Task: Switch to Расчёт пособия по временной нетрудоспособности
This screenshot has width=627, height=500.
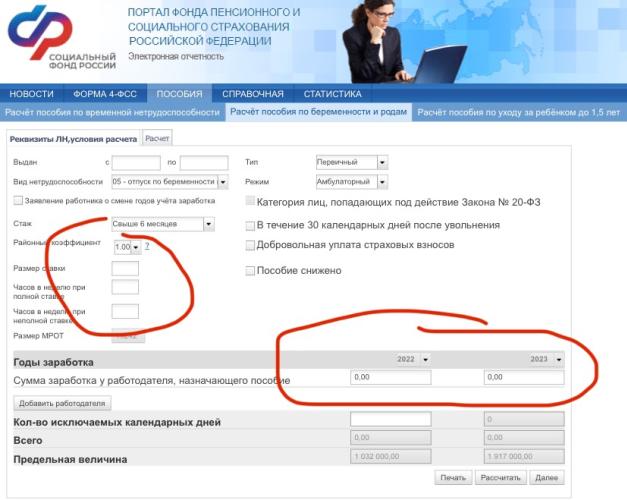Action: [x=112, y=112]
